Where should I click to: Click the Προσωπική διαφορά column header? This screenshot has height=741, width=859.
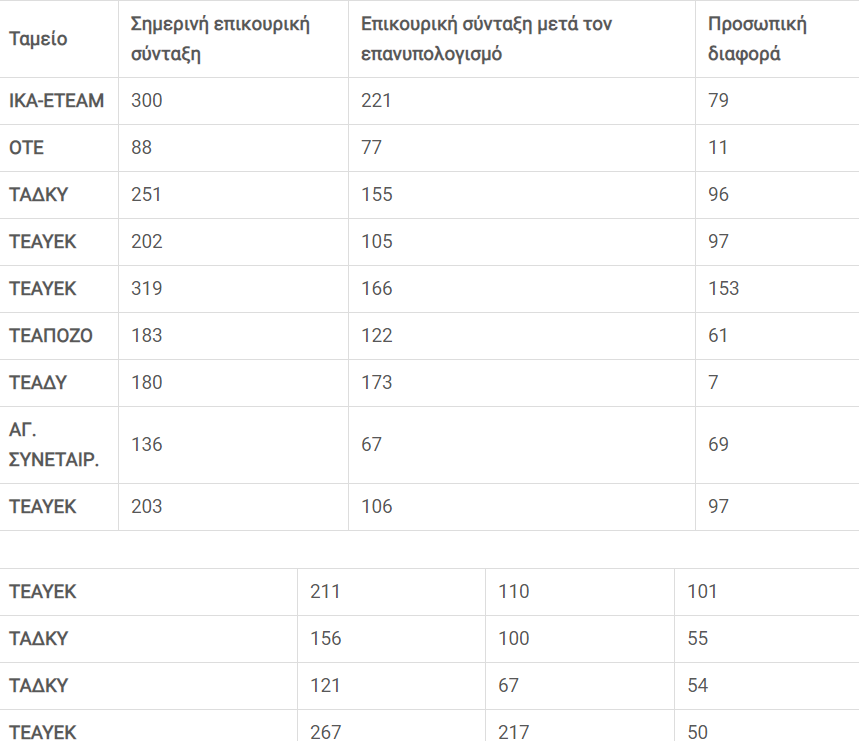pyautogui.click(x=757, y=39)
